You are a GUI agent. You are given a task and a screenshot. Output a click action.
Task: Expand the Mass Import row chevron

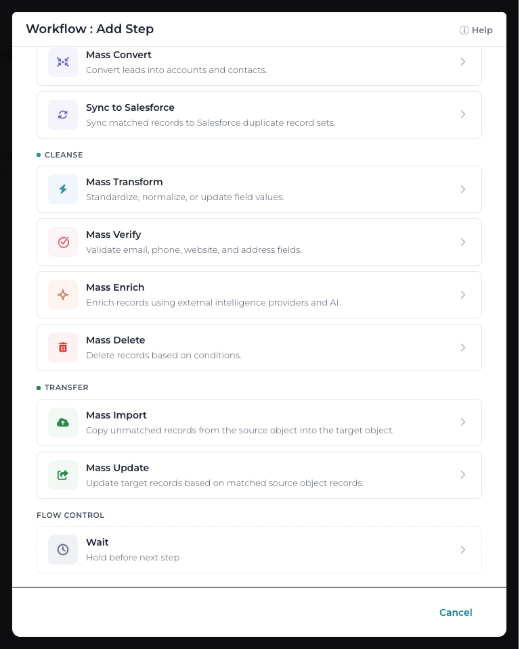[x=463, y=422]
